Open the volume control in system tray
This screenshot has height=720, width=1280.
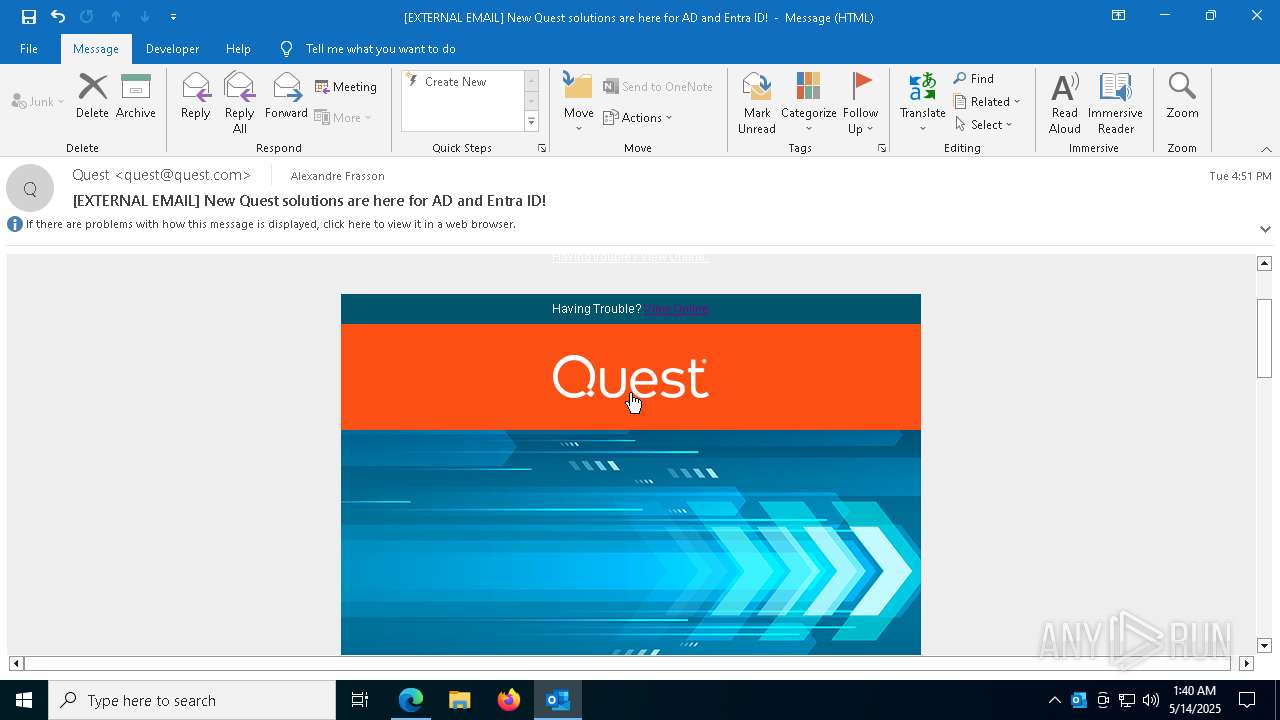1151,700
